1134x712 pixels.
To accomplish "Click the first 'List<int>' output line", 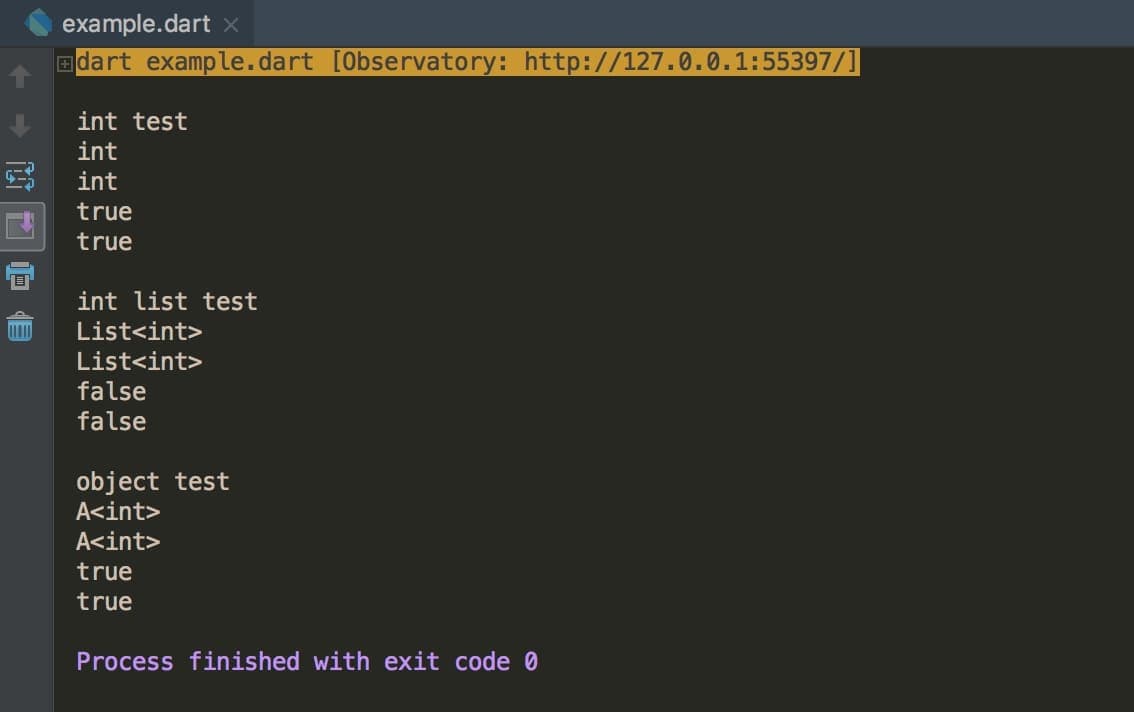I will point(139,331).
